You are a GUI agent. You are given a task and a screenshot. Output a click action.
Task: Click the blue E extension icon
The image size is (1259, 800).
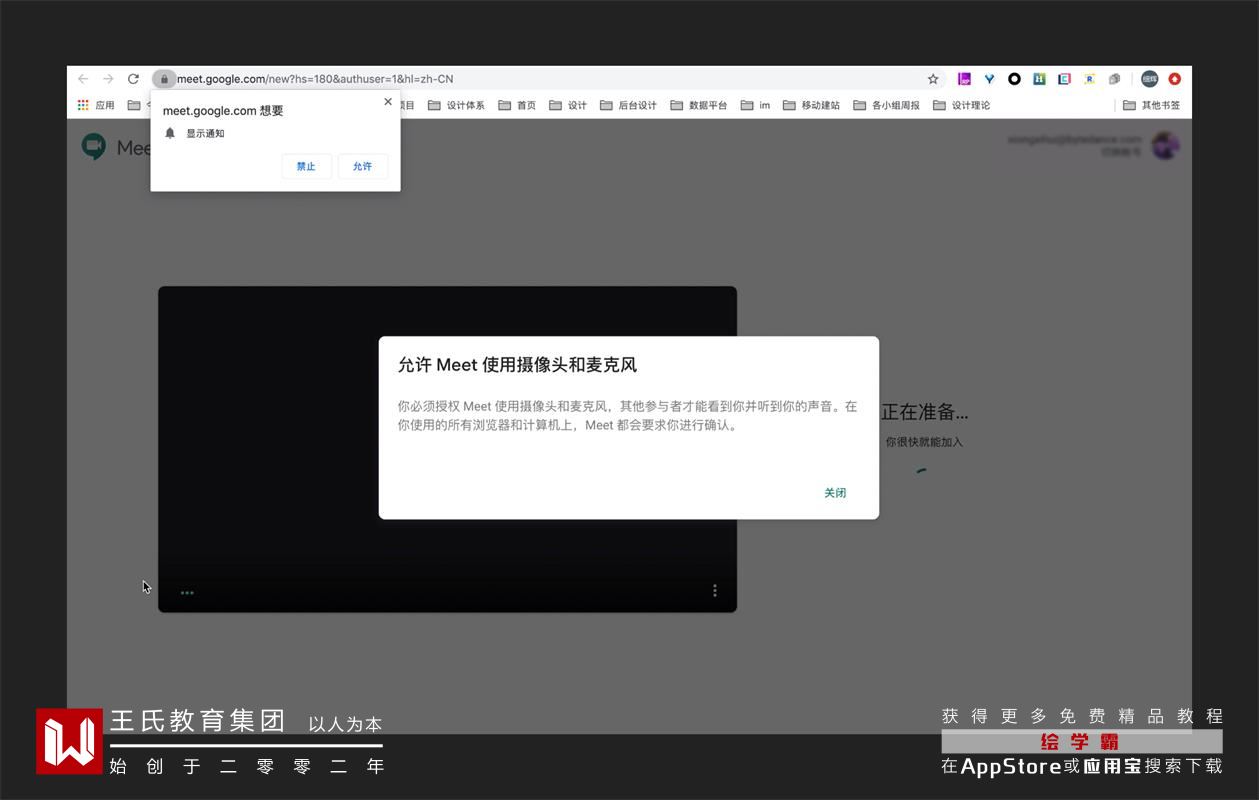[1064, 79]
